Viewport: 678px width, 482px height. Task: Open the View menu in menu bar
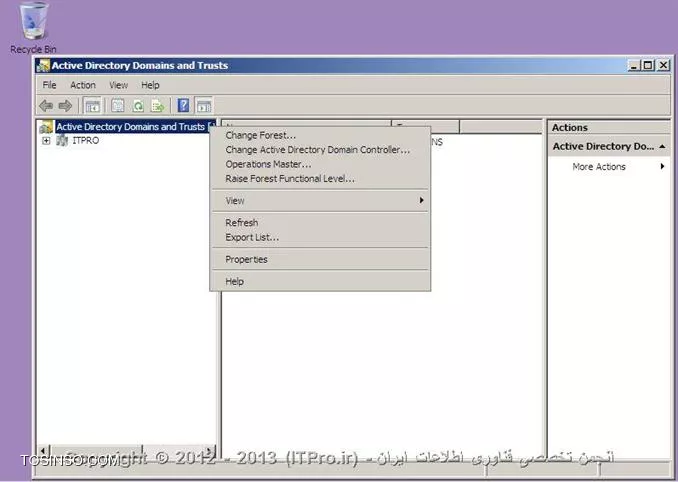118,85
